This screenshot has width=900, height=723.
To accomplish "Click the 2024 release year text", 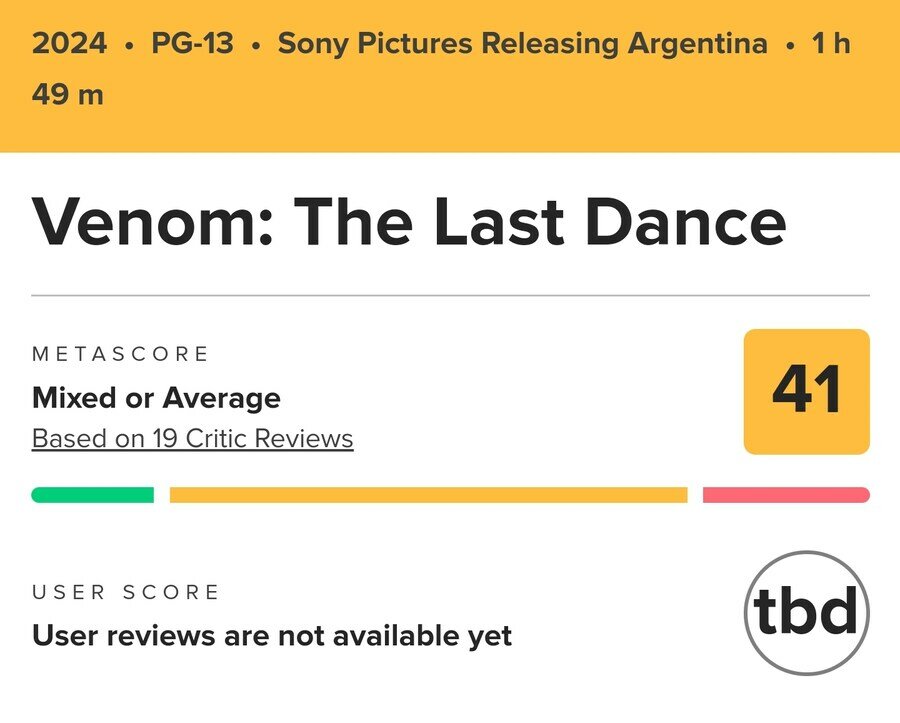I will (x=69, y=44).
